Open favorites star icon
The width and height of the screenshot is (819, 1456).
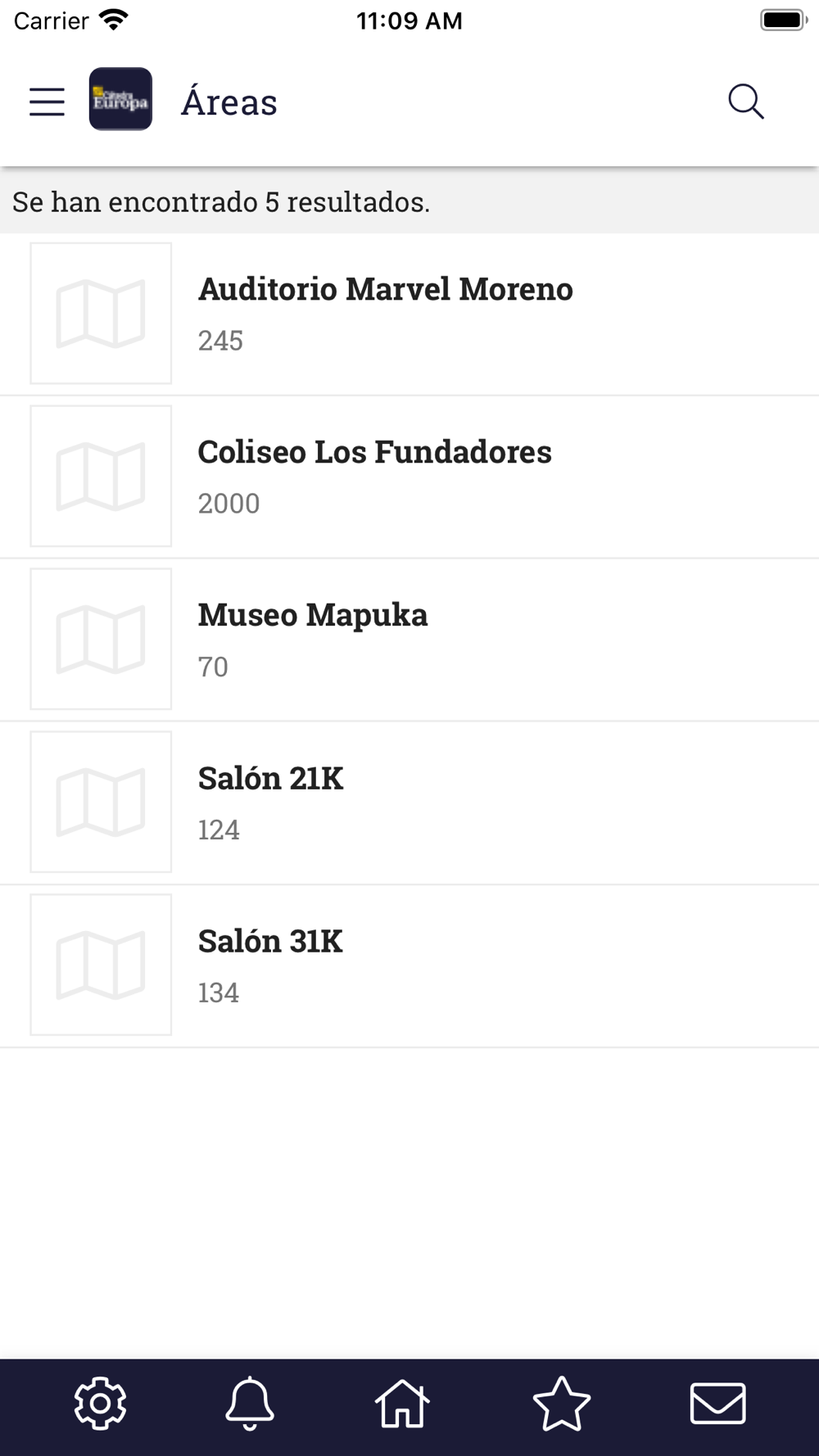562,1404
